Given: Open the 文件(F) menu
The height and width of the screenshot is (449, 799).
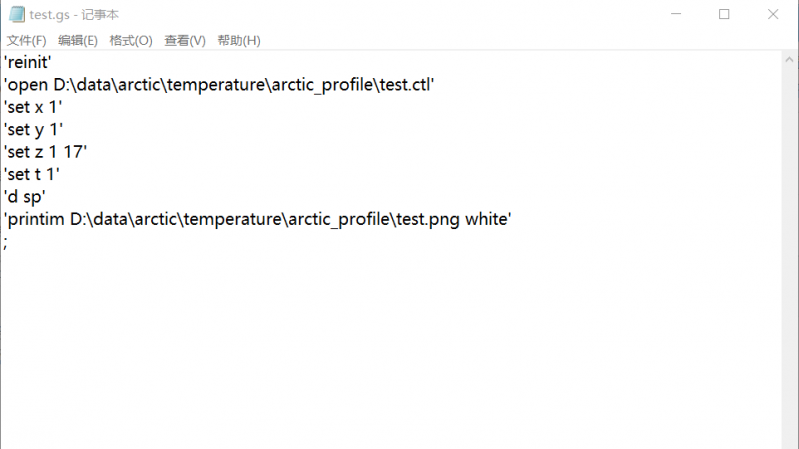Looking at the screenshot, I should click(27, 40).
